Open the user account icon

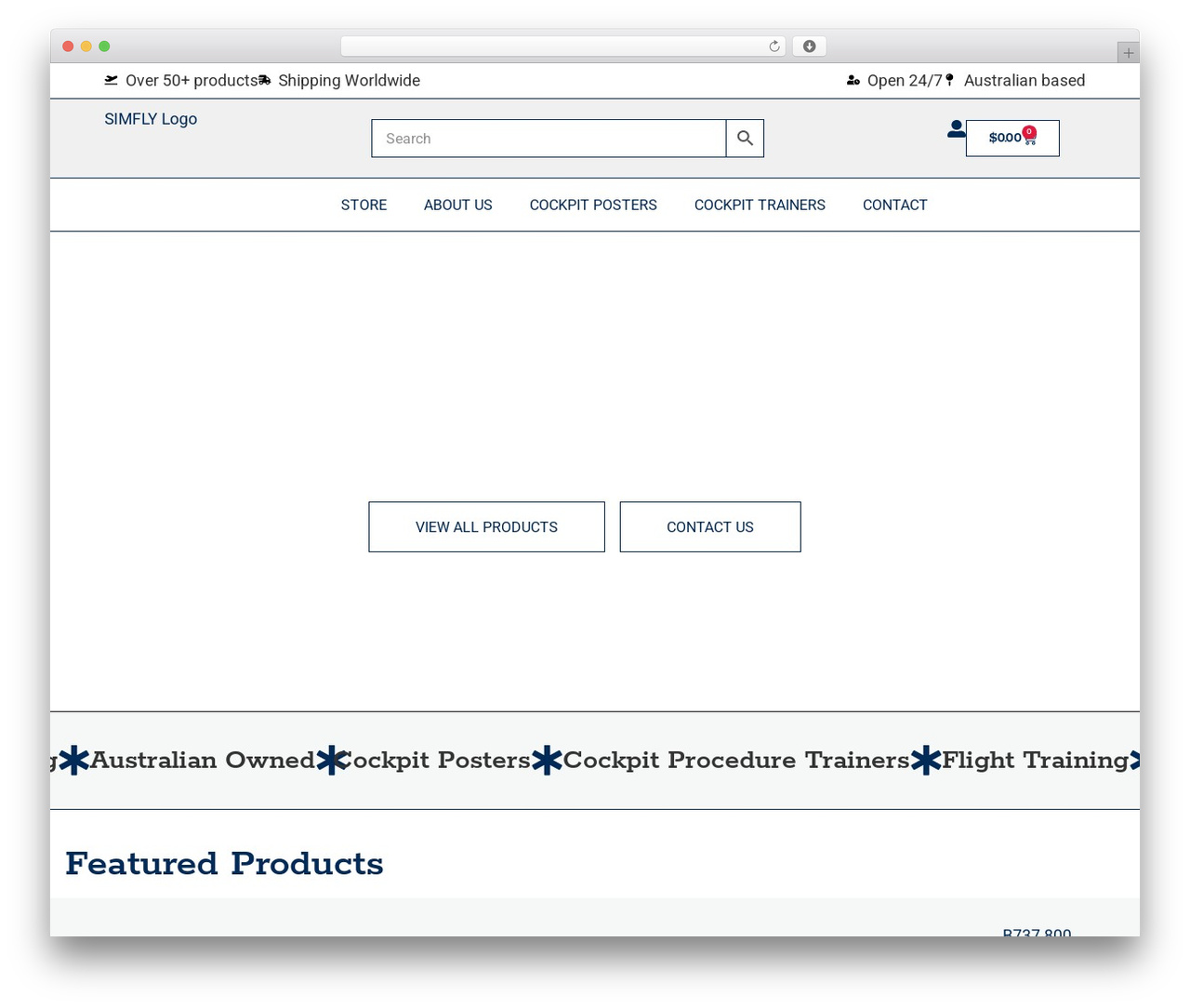click(x=956, y=129)
